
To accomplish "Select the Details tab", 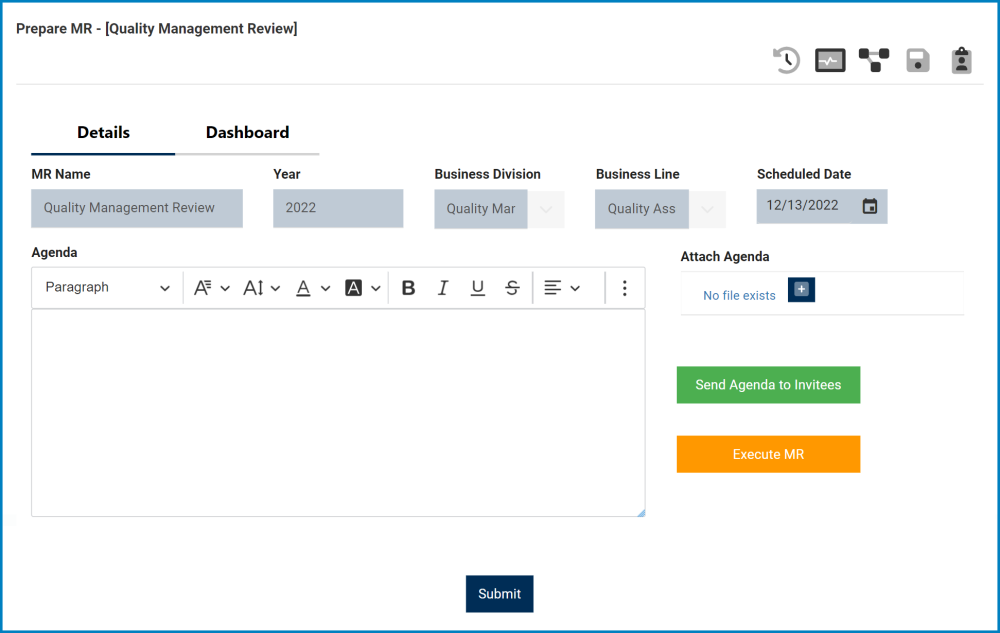I will [x=102, y=132].
